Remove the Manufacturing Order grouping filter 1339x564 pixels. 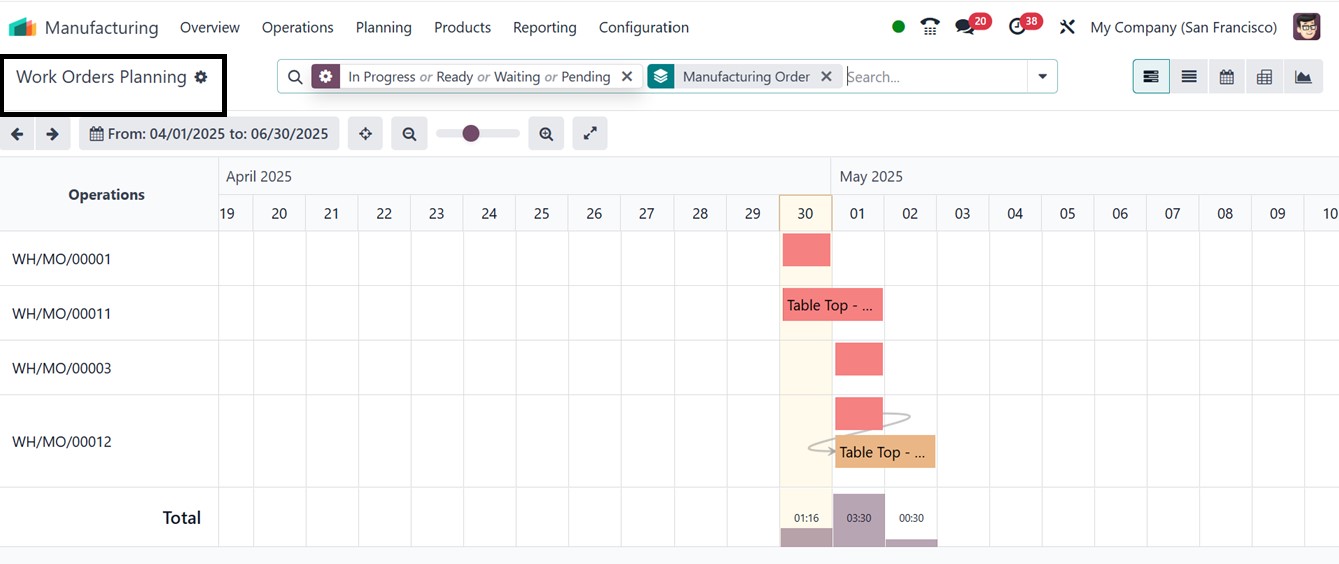826,77
